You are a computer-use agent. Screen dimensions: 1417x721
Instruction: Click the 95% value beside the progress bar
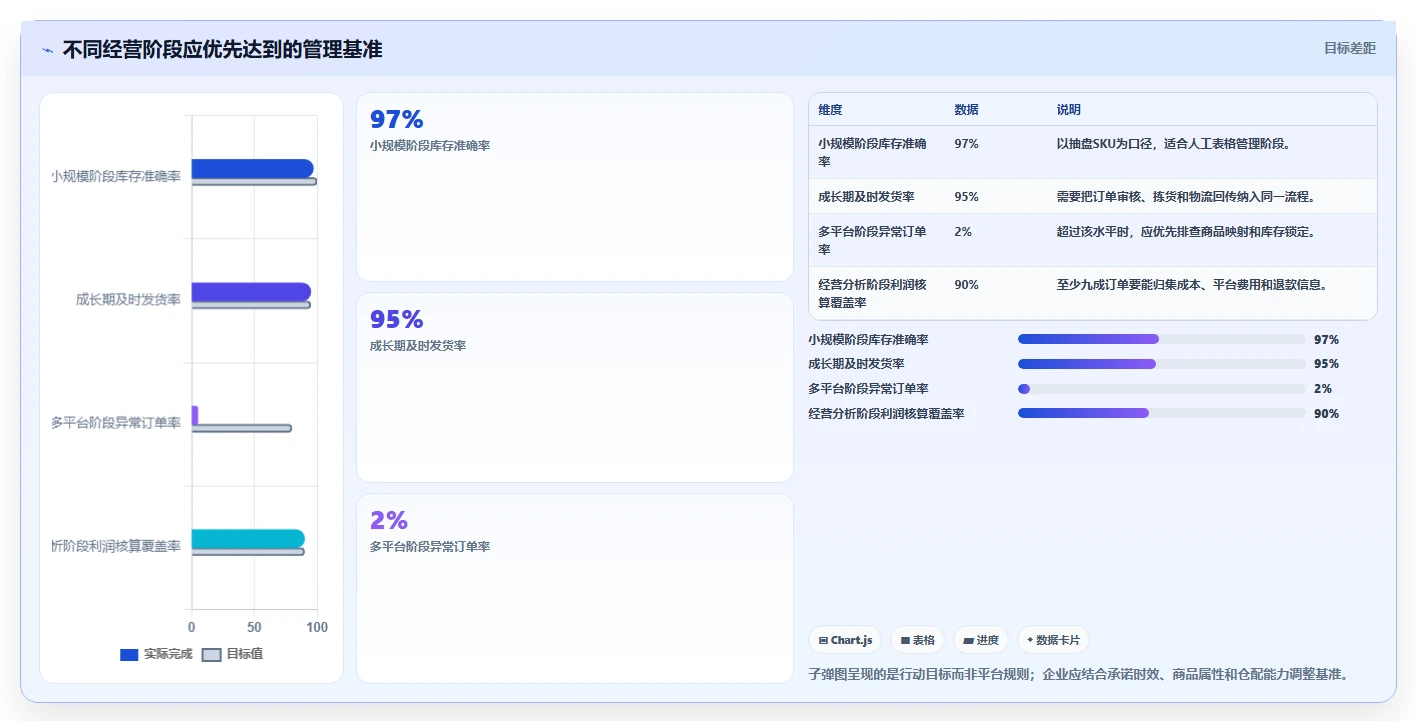coord(1327,364)
